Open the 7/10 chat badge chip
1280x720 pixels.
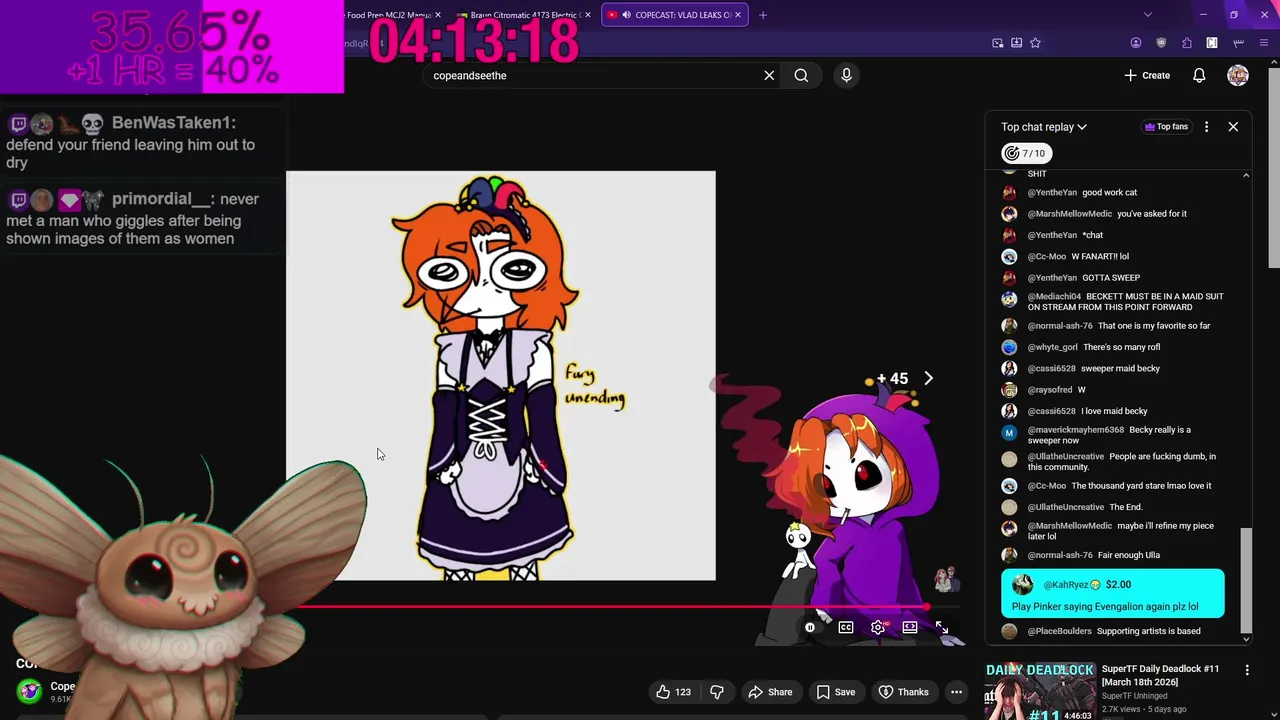coord(1026,153)
